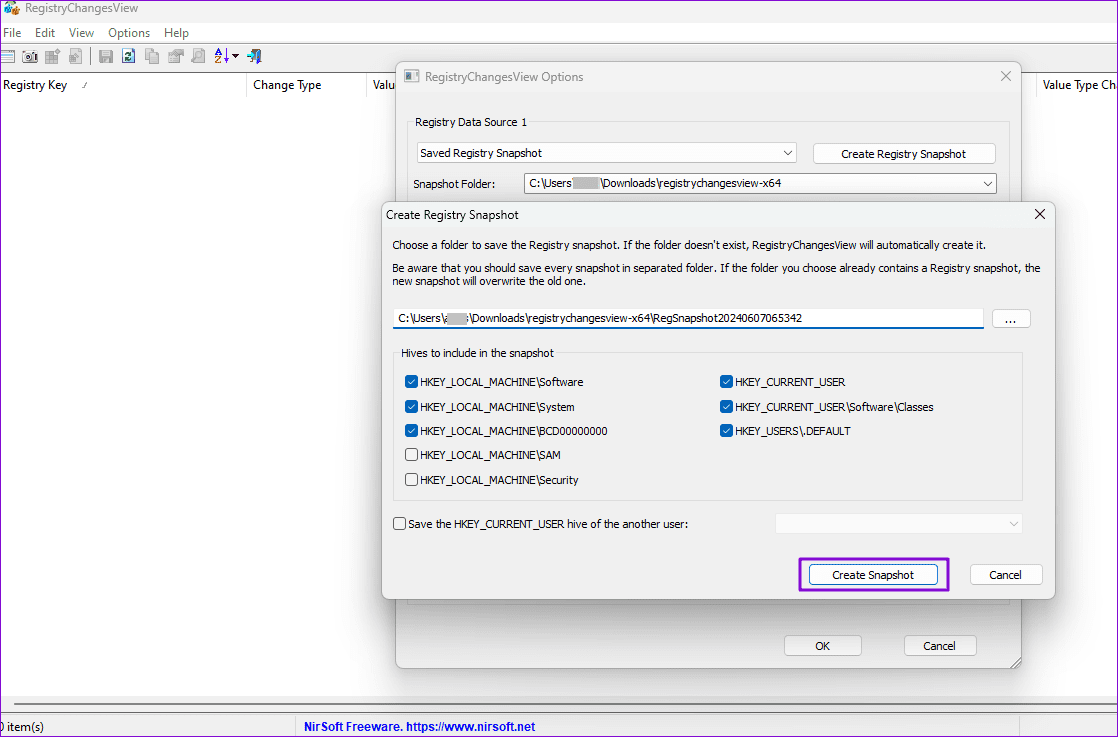Screen dimensions: 1118x737
Task: Click the exit door toolbar icon
Action: point(255,56)
